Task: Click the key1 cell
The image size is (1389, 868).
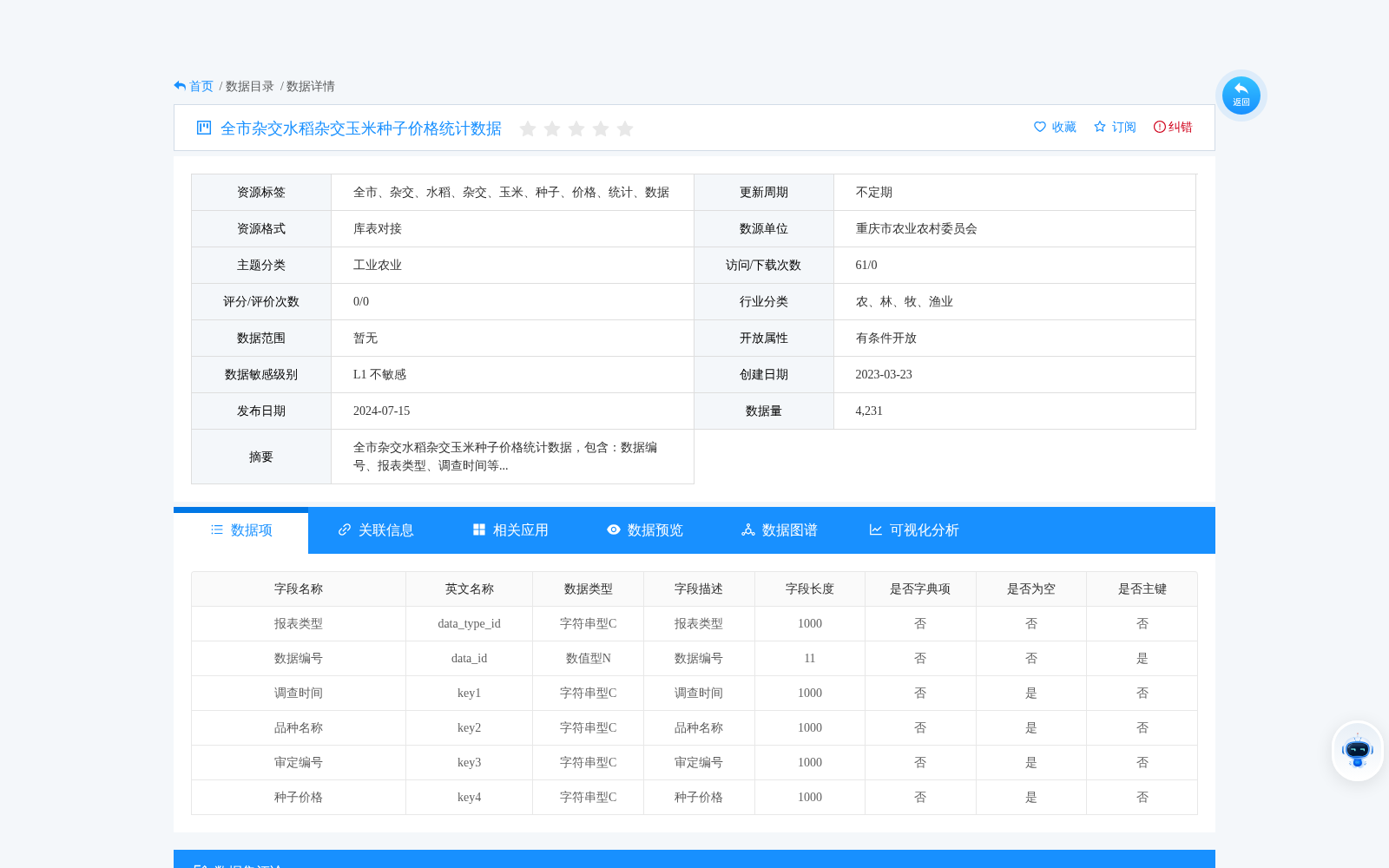Action: tap(470, 693)
